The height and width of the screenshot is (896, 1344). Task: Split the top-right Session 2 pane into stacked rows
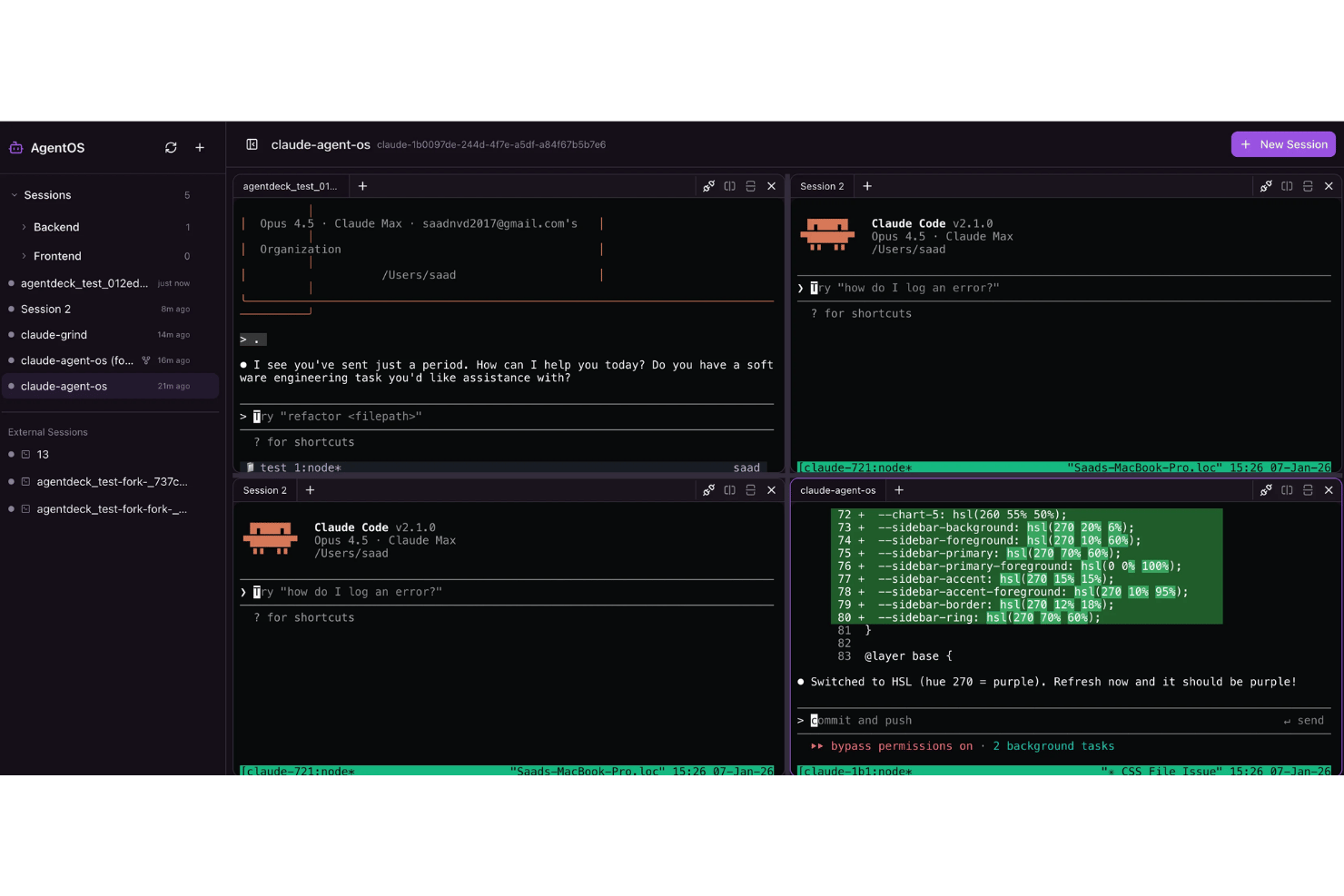tap(1308, 186)
